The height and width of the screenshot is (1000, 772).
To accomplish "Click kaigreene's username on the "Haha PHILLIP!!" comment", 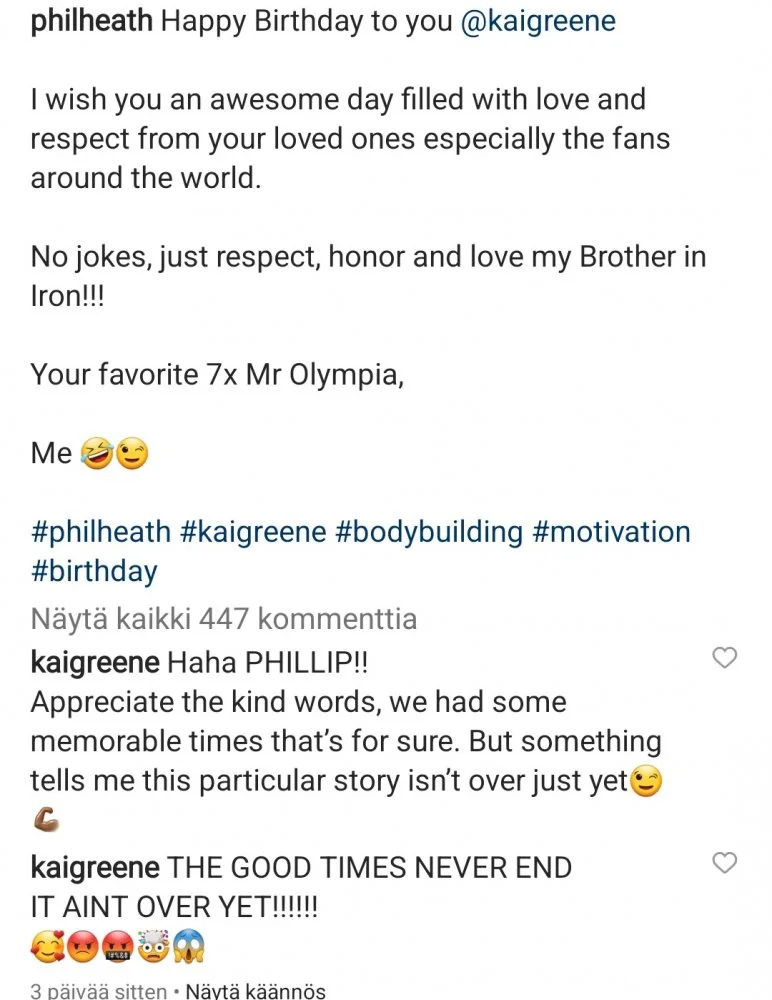I will (94, 661).
